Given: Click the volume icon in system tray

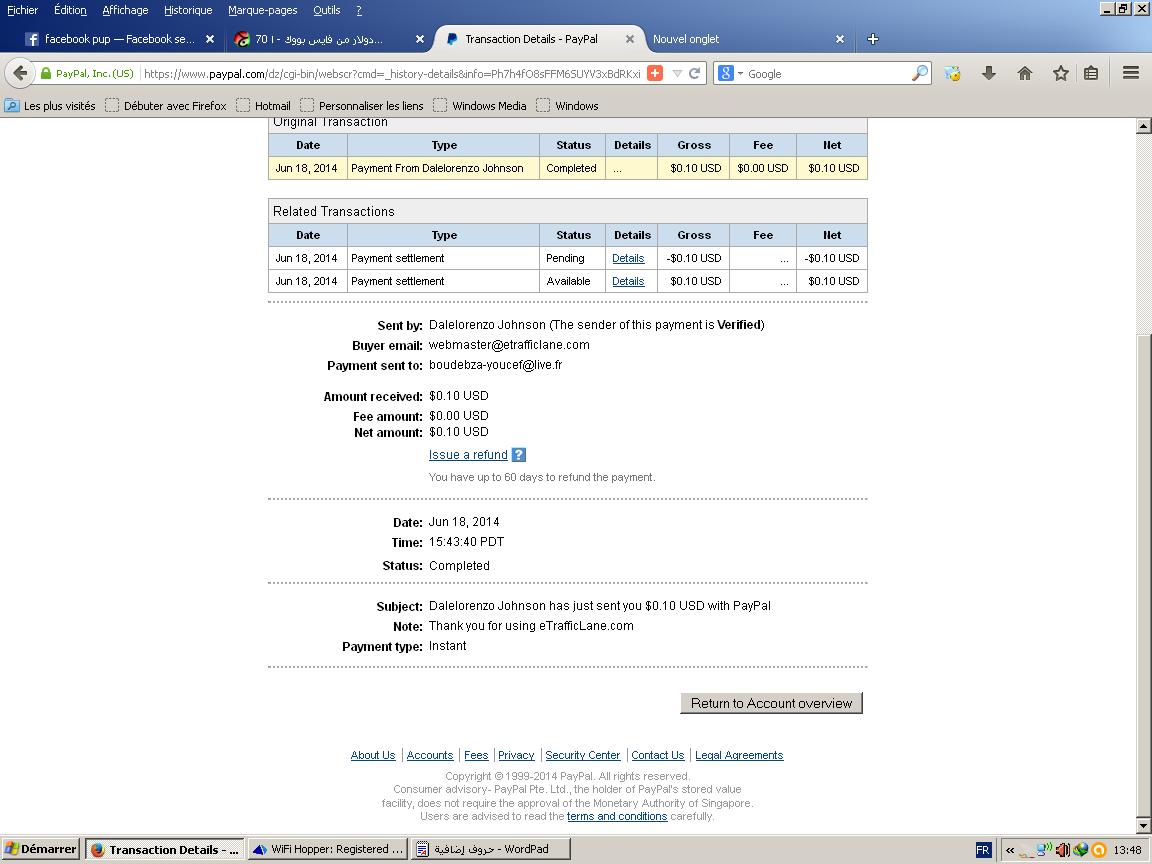Looking at the screenshot, I should pyautogui.click(x=1062, y=850).
